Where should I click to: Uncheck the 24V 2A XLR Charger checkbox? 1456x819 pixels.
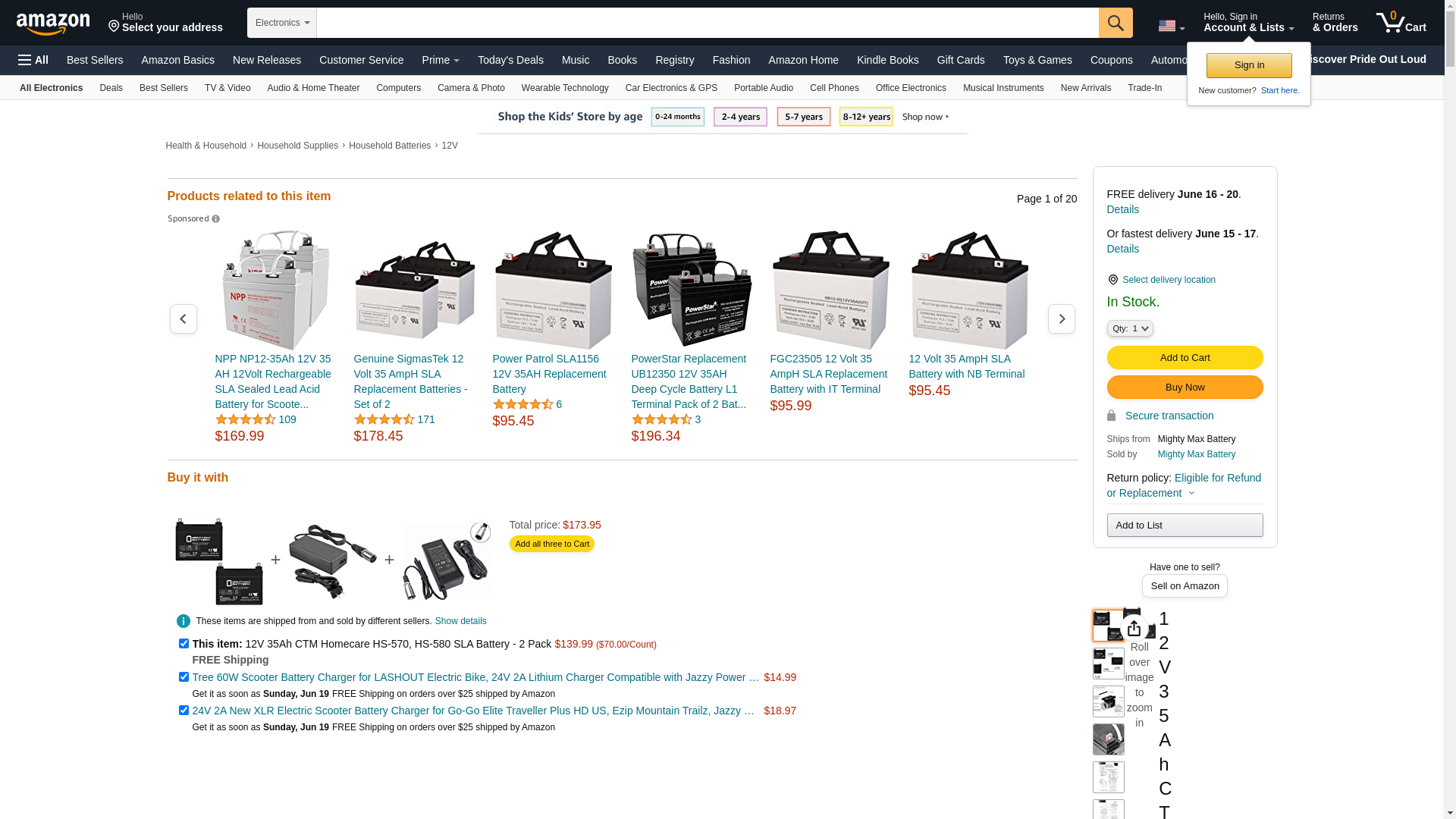click(184, 711)
